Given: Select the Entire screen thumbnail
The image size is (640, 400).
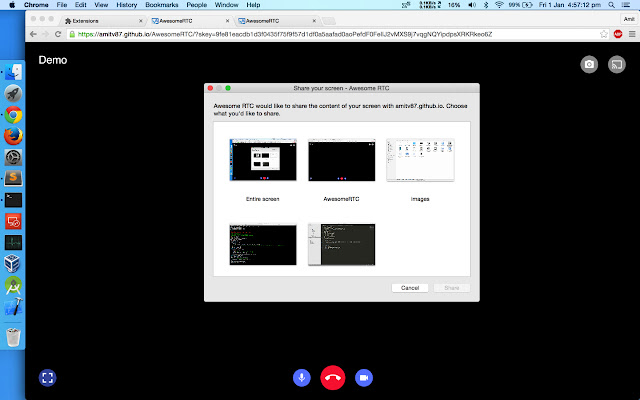Looking at the screenshot, I should (263, 160).
